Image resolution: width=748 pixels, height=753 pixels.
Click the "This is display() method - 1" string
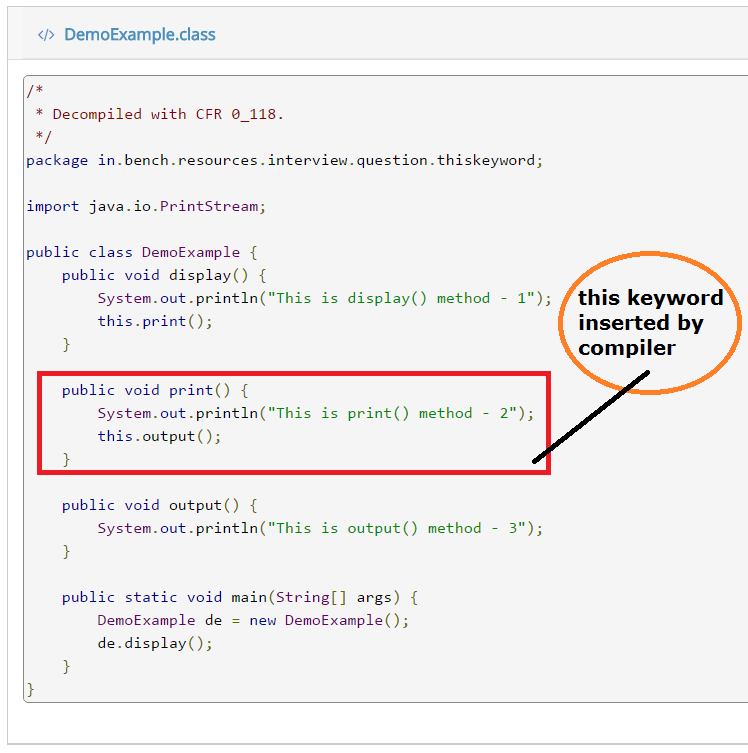403,298
